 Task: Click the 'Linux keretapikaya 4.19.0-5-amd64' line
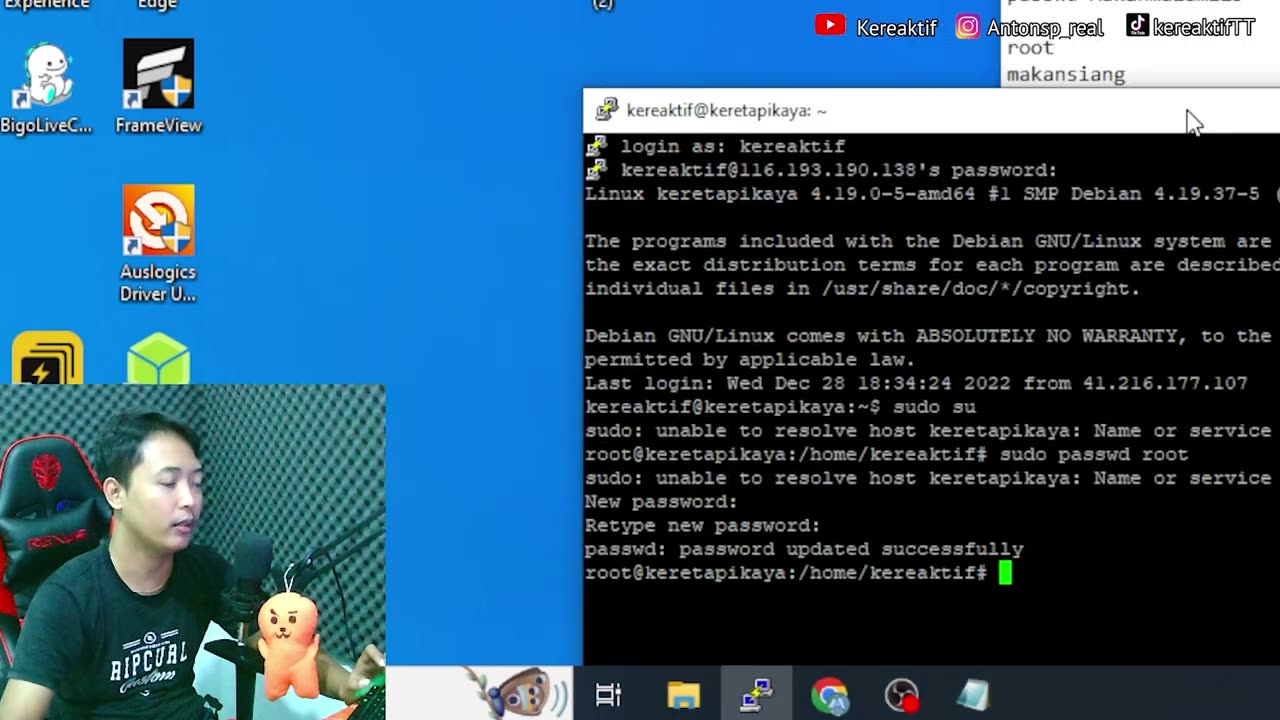pos(932,194)
